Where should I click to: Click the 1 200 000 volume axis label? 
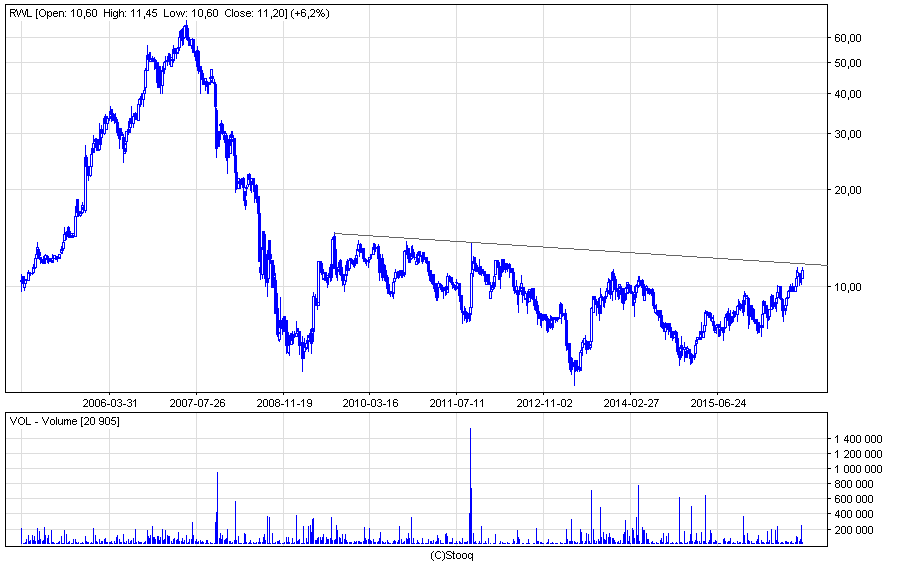(x=858, y=455)
